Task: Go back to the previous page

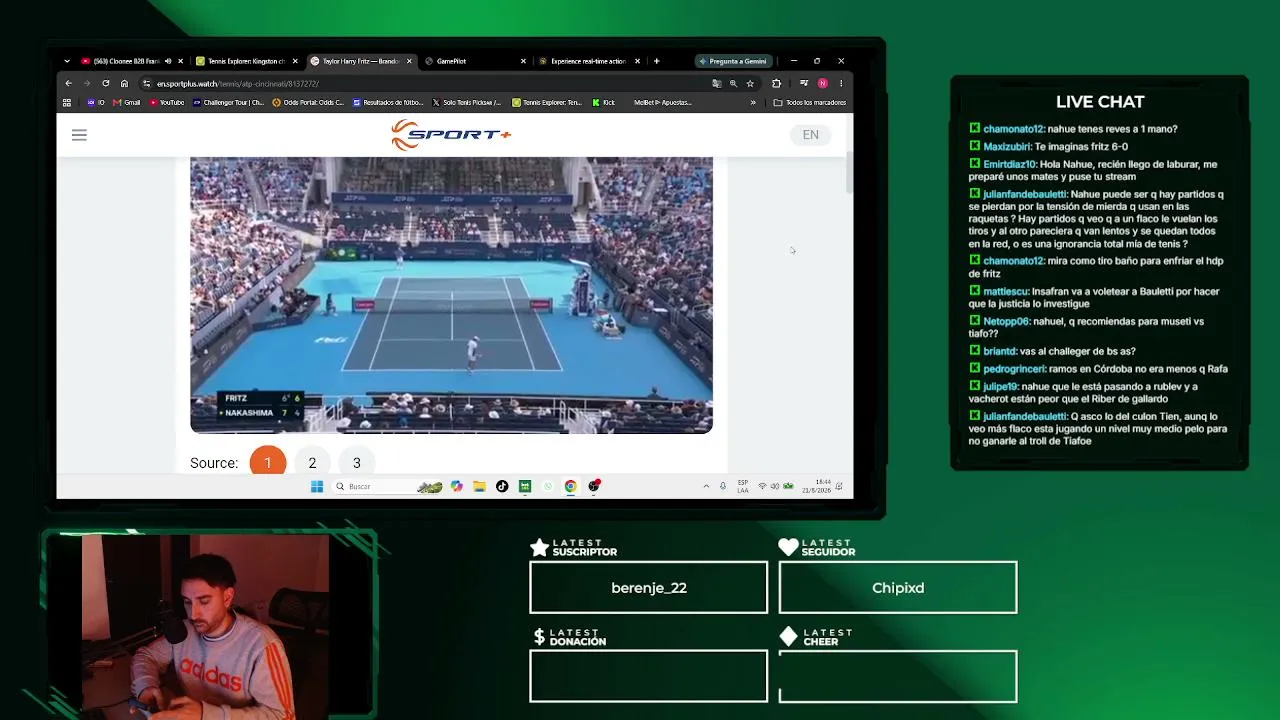Action: (x=68, y=83)
